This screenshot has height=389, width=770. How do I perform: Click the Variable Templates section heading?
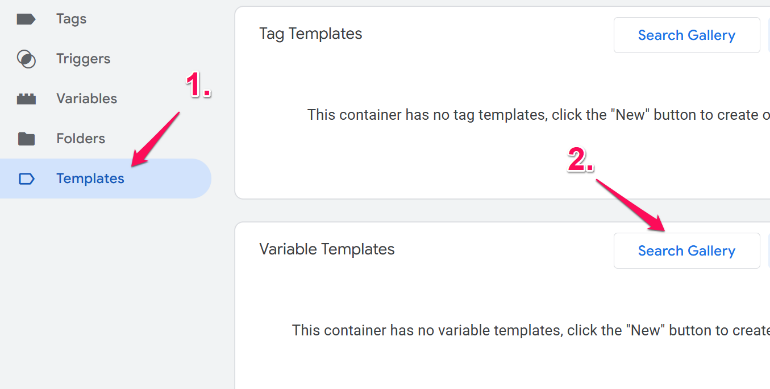click(x=327, y=250)
